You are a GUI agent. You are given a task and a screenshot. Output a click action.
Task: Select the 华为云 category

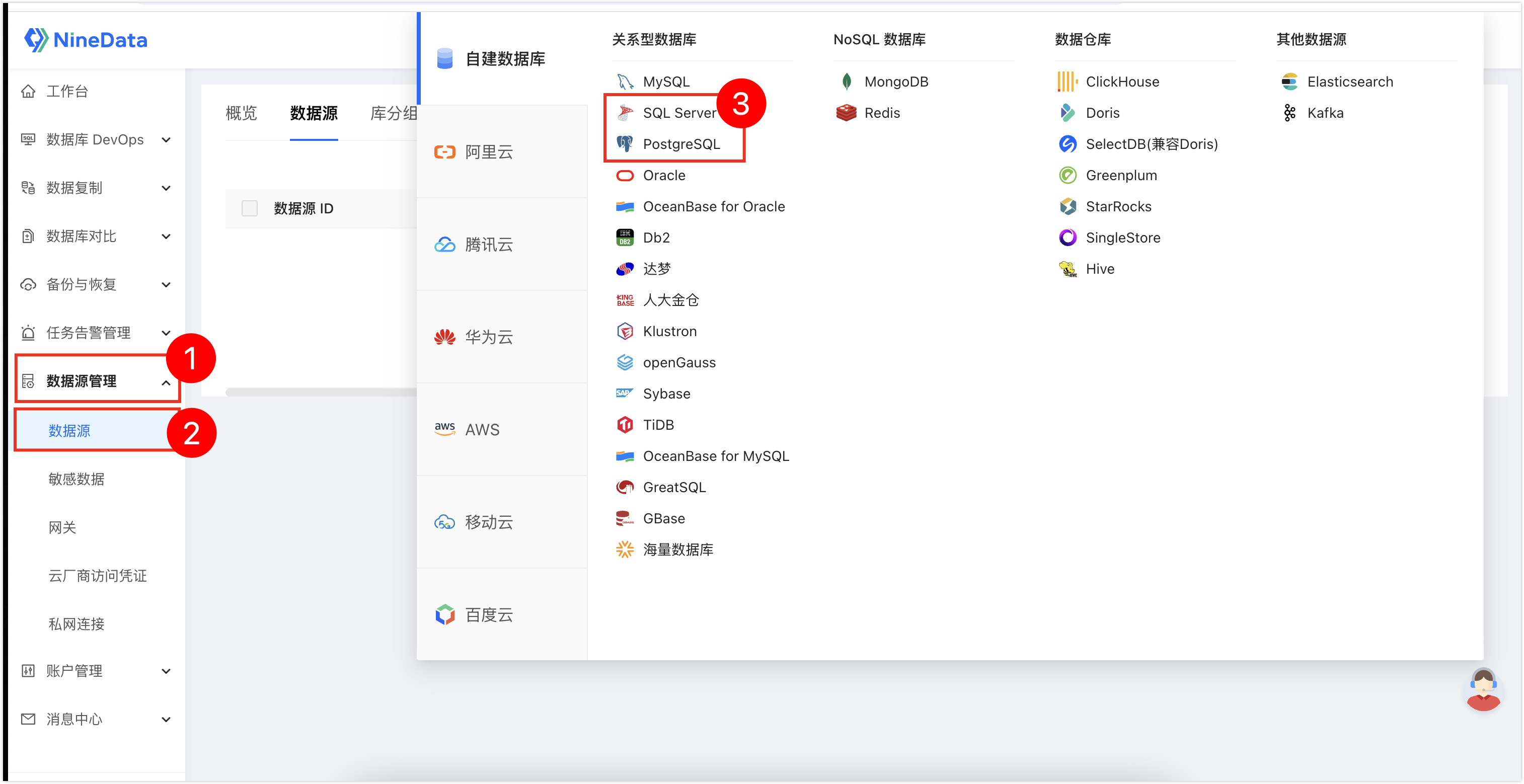click(502, 337)
